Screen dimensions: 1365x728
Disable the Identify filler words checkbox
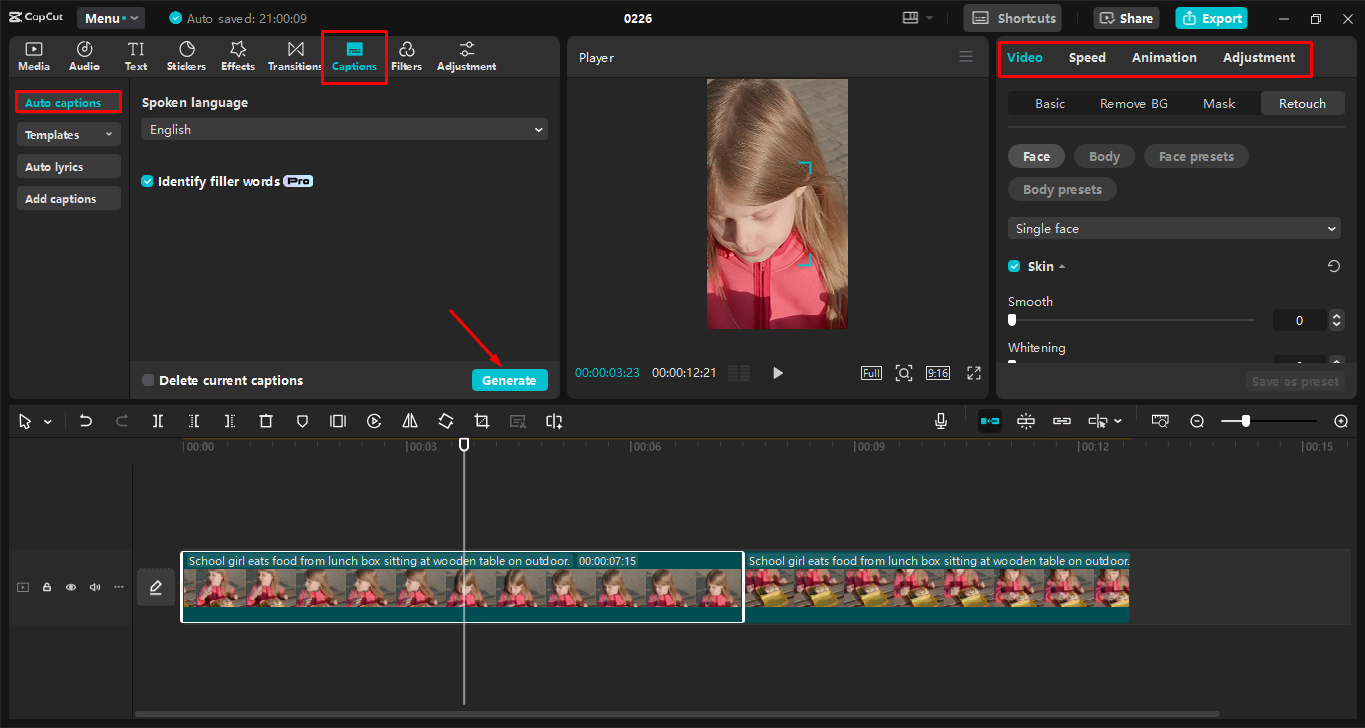tap(147, 181)
